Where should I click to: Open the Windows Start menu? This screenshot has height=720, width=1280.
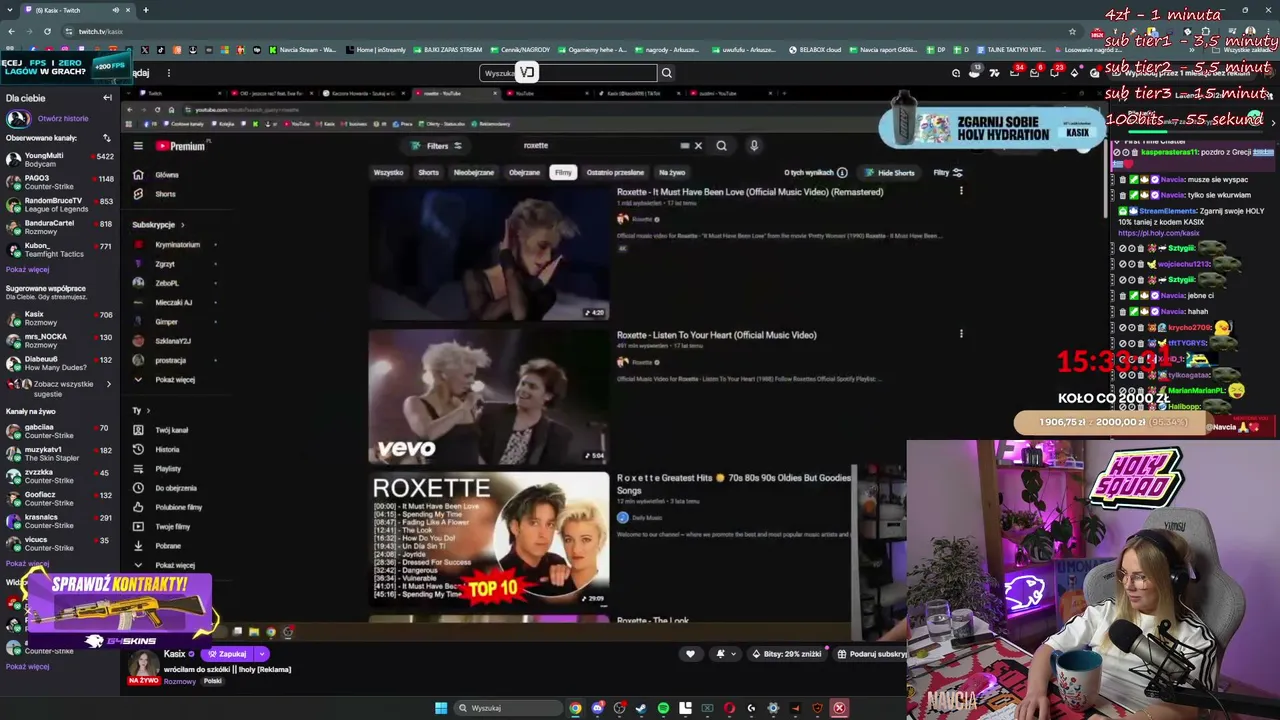[x=441, y=708]
